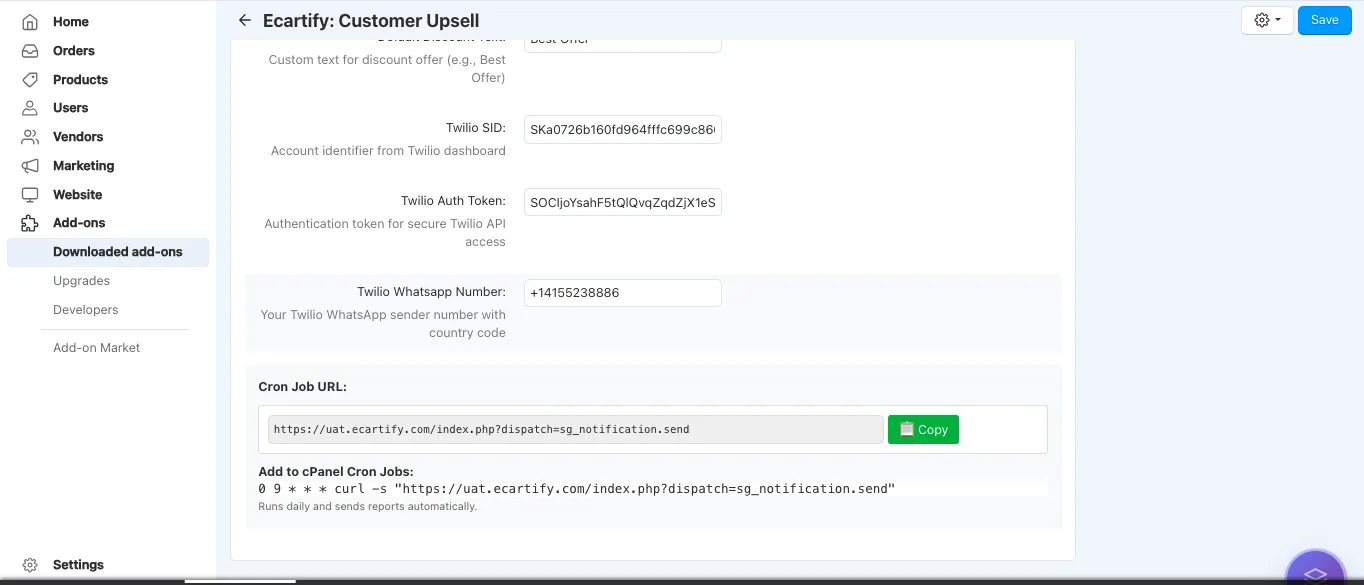Click 'Add to cPanel Cron Jobs' heading
Viewport: 1364px width, 585px height.
[x=336, y=472]
